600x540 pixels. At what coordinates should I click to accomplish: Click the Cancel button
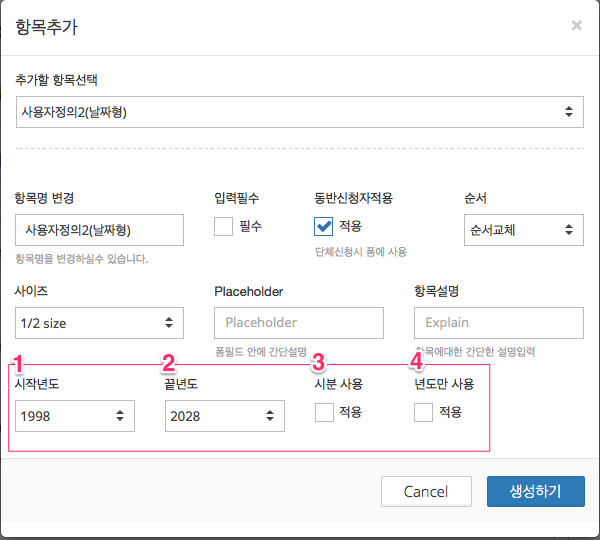[426, 491]
